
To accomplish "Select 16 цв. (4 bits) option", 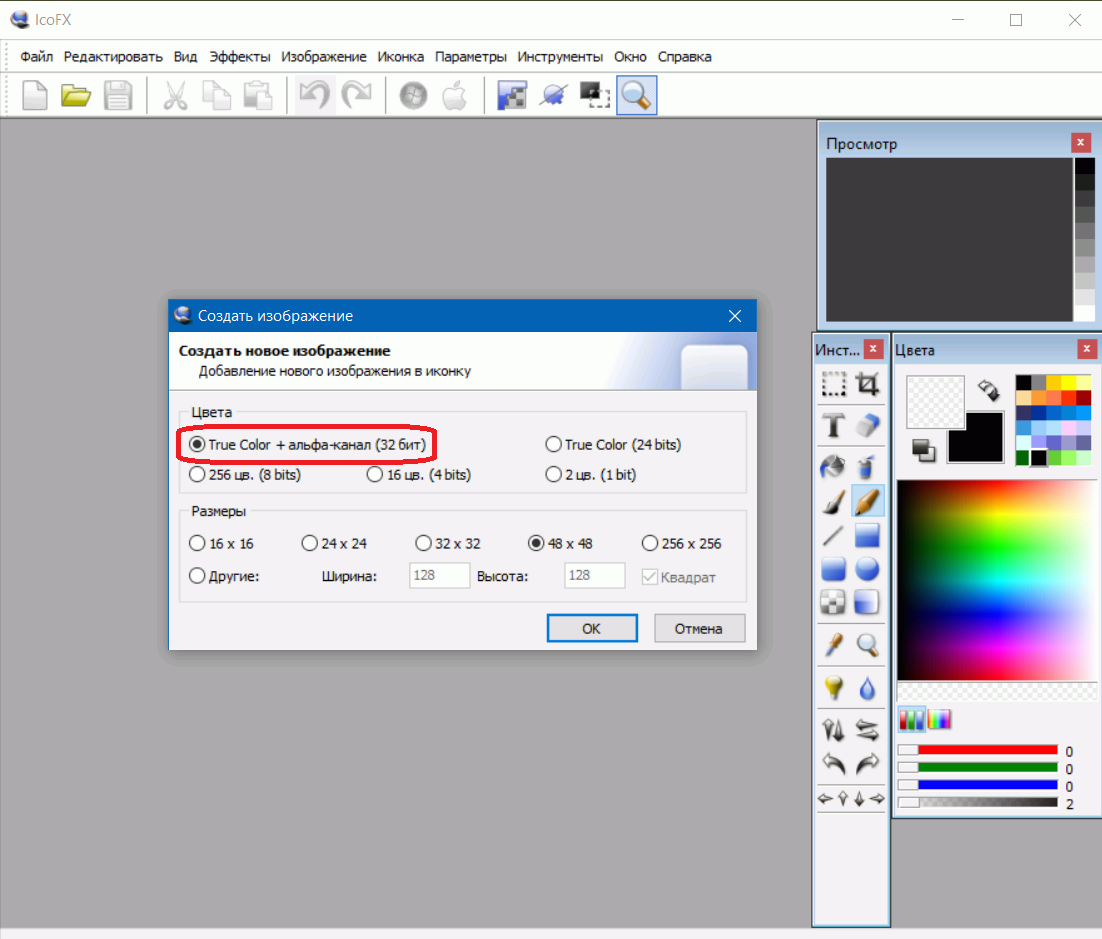I will pos(419,475).
